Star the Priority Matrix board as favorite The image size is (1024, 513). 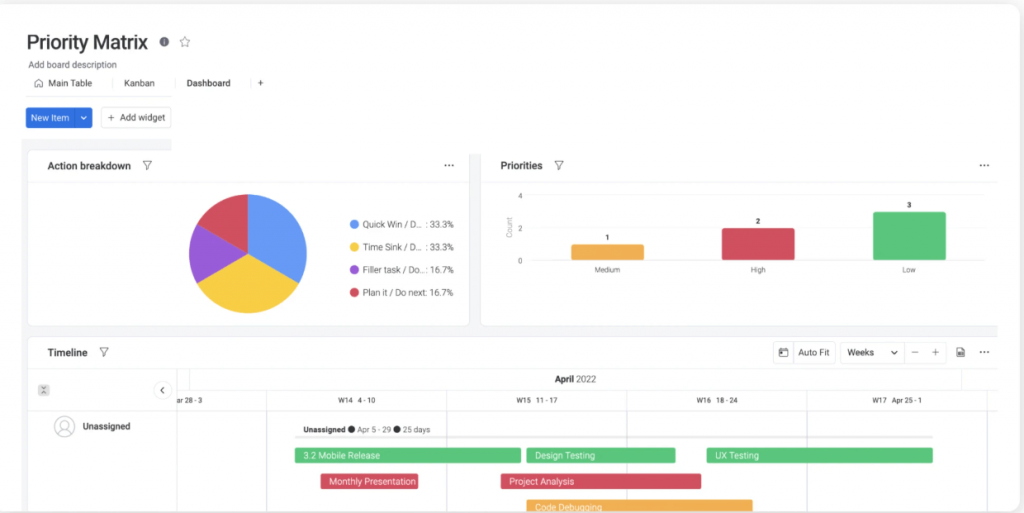[185, 42]
